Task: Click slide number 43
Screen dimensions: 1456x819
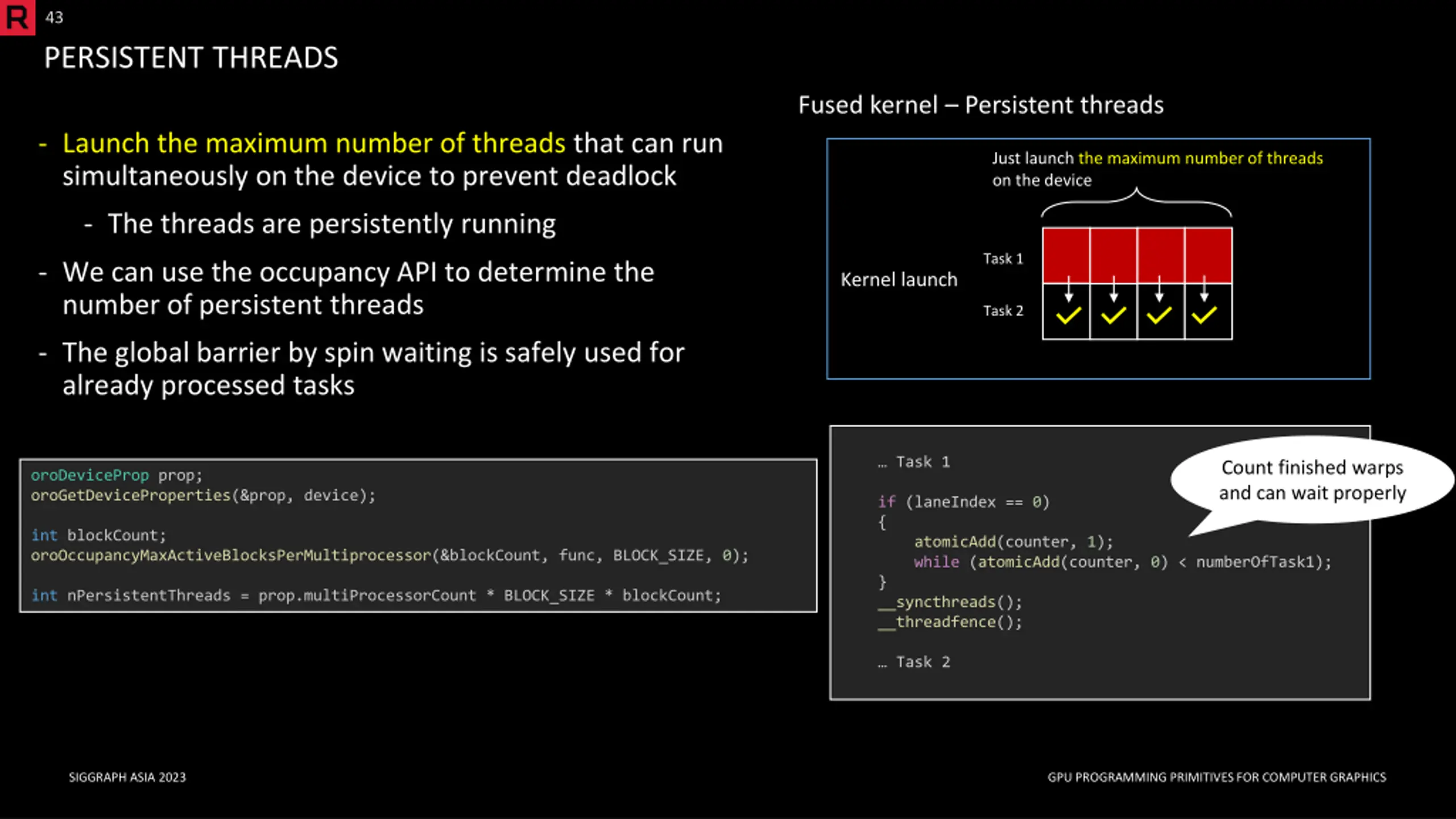Action: tap(54, 18)
